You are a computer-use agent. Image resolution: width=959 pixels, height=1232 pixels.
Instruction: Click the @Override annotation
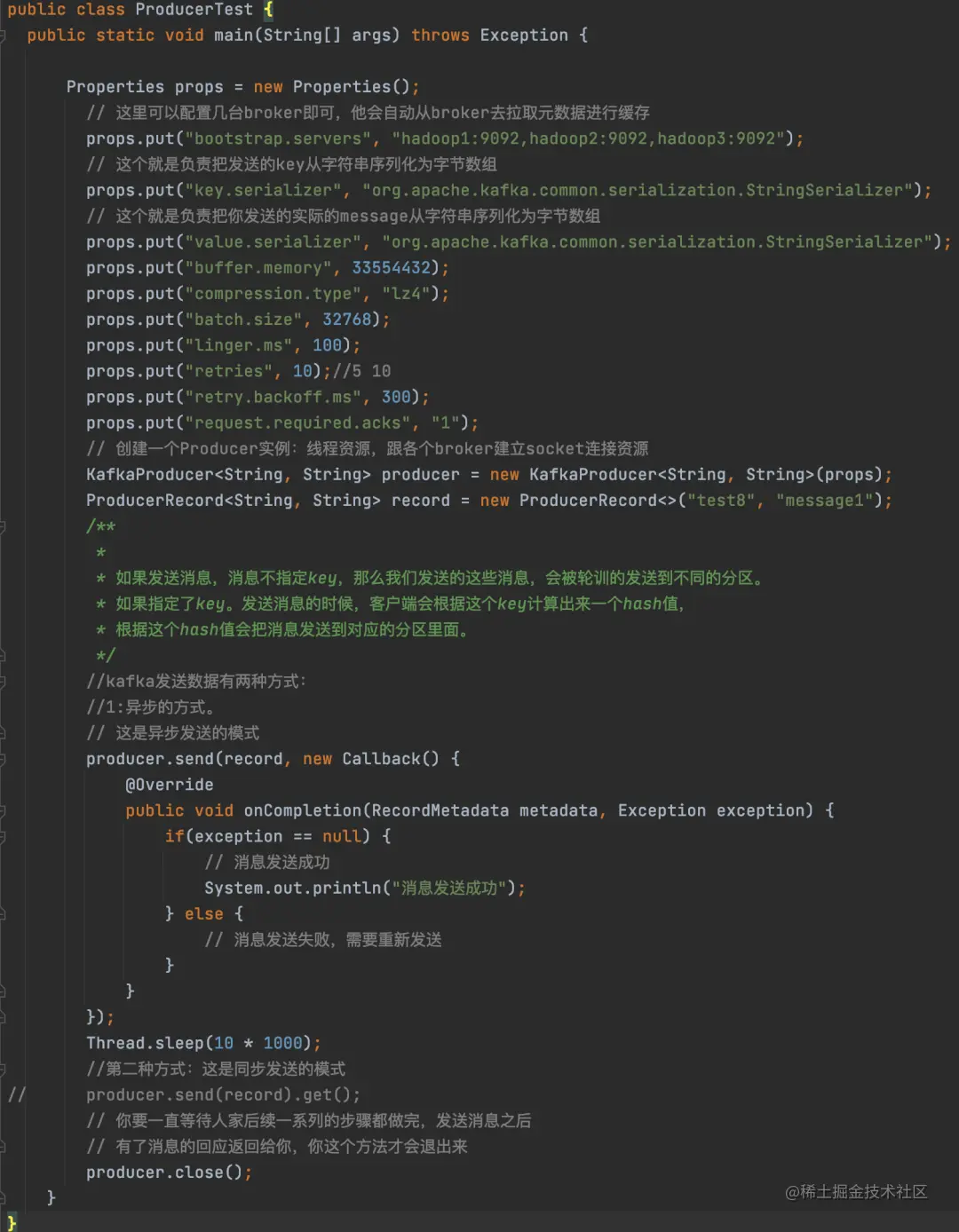click(170, 784)
